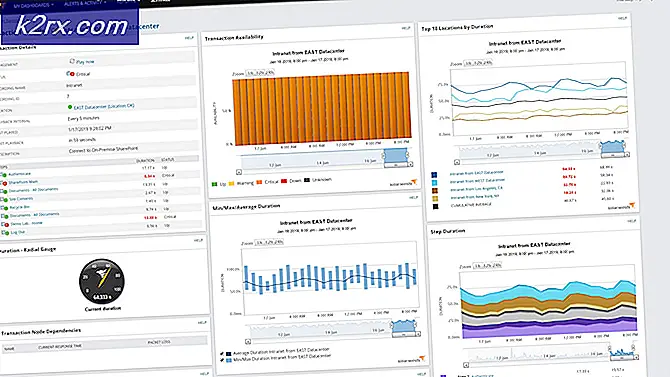The width and height of the screenshot is (670, 377).
Task: Click the Authenticate step status icon
Action: click(x=4, y=175)
